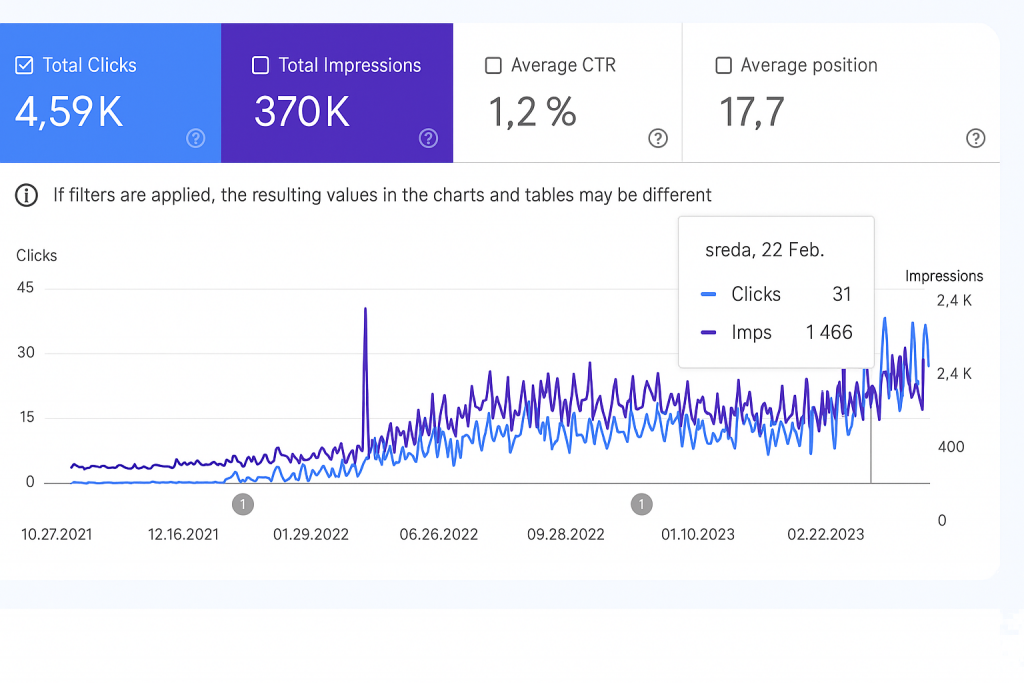
Task: Enable the Average CTR checkbox
Action: pos(493,66)
